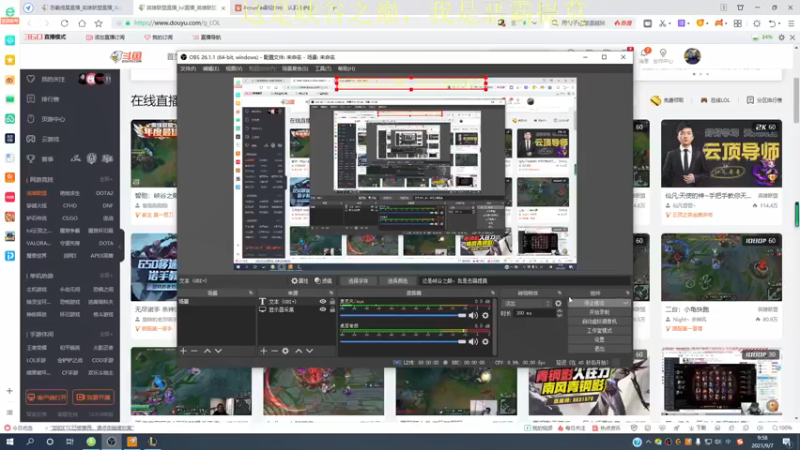The height and width of the screenshot is (450, 800).
Task: Adjust transition duration stepper arrows
Action: [x=559, y=313]
